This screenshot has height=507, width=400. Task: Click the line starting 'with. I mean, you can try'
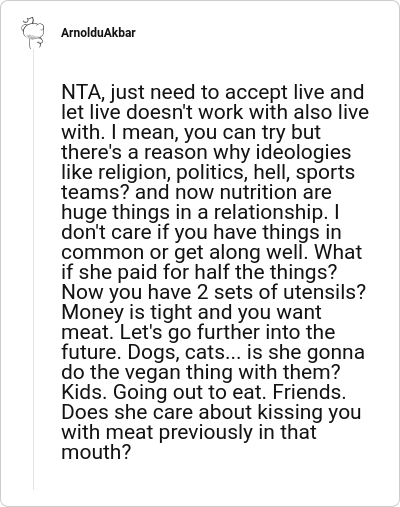191,132
